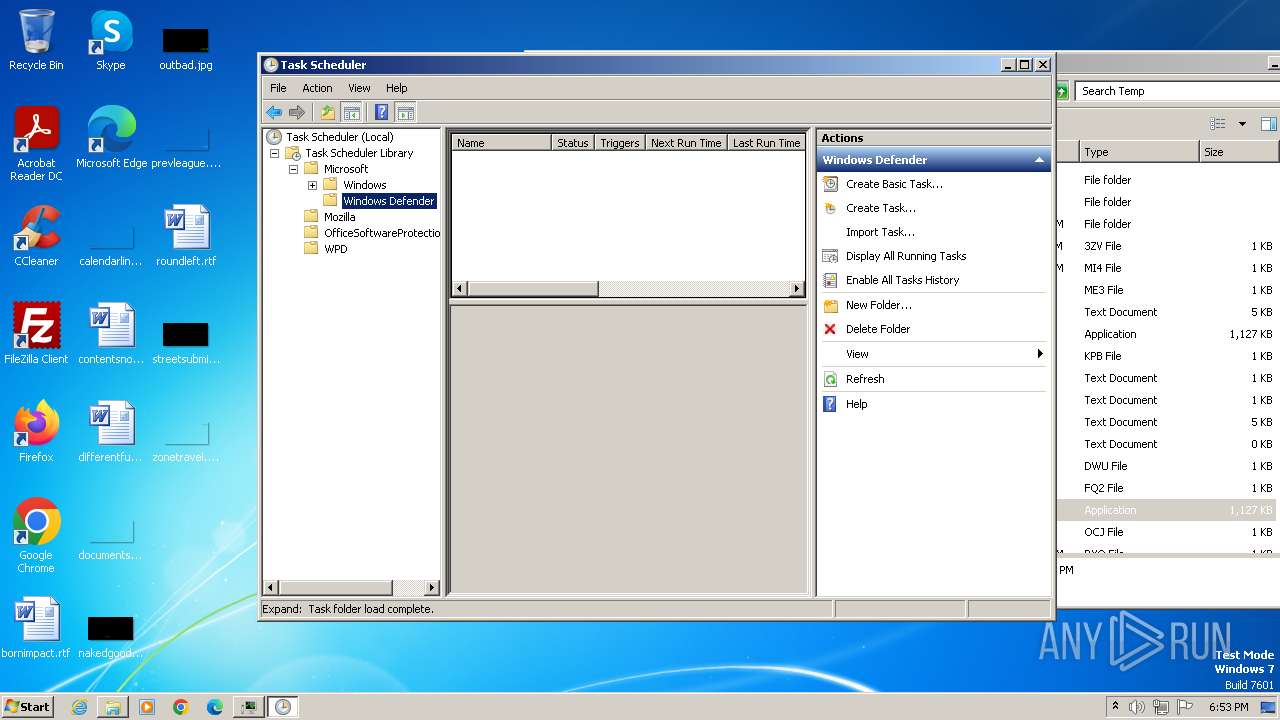
Task: Open the Action menu
Action: 317,88
